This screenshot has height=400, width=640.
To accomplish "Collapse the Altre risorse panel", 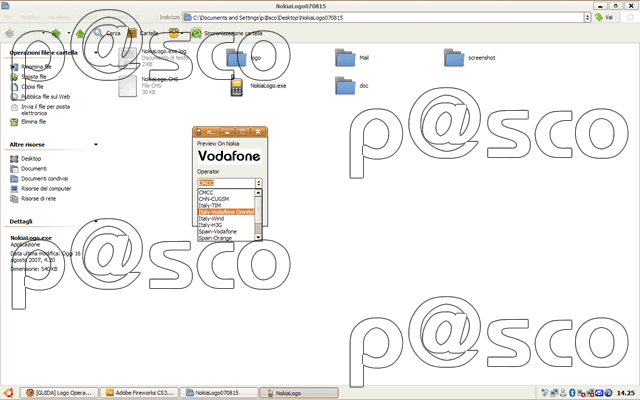I will point(96,144).
